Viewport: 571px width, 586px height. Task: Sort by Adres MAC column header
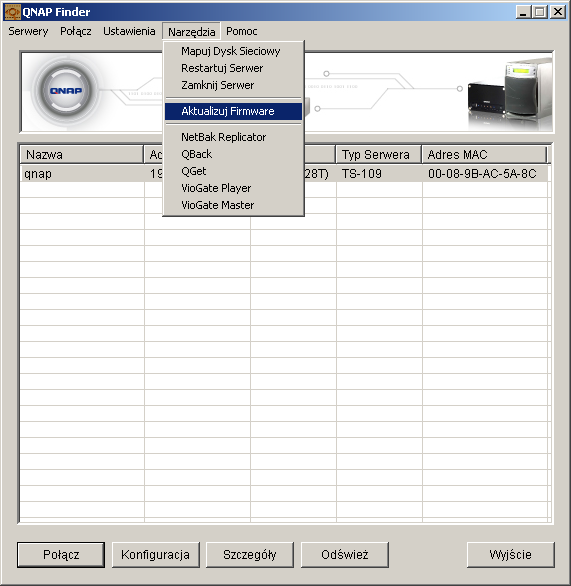[484, 155]
